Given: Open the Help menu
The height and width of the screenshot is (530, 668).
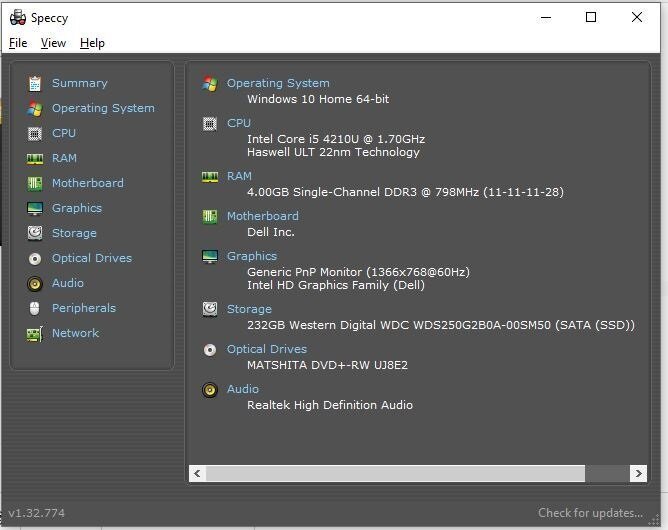Looking at the screenshot, I should pos(92,43).
